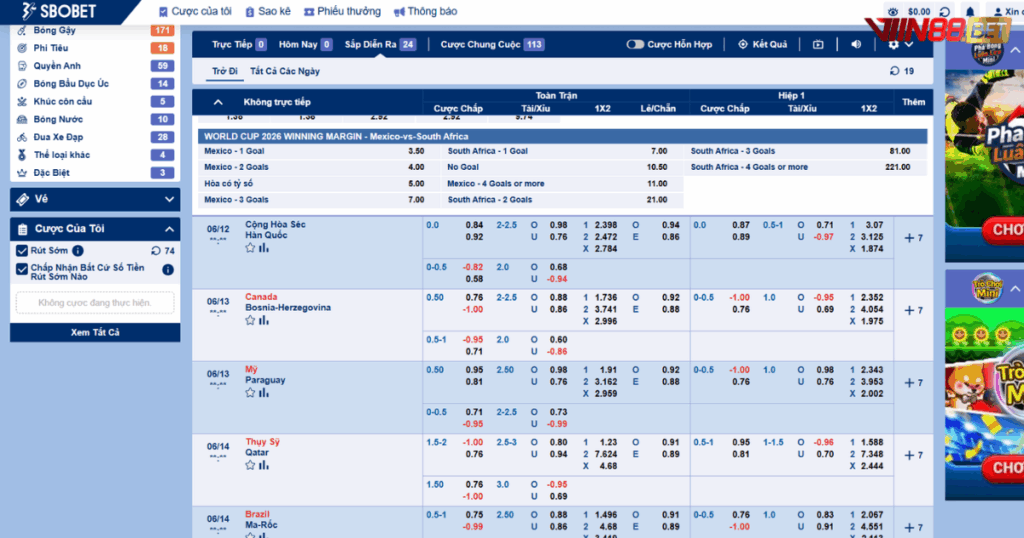The width and height of the screenshot is (1024, 538).
Task: Open Thông báo announcements menu
Action: tap(425, 11)
